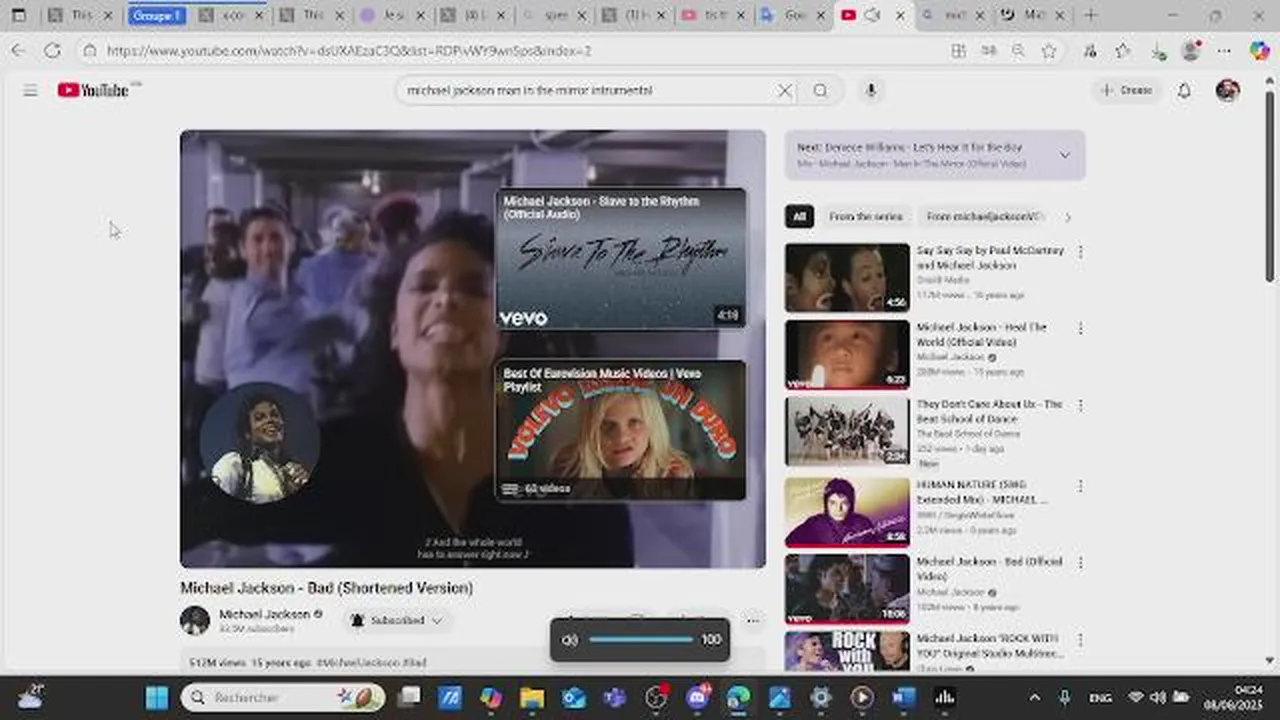The image size is (1280, 720).
Task: Select From the series chip
Action: (x=866, y=217)
